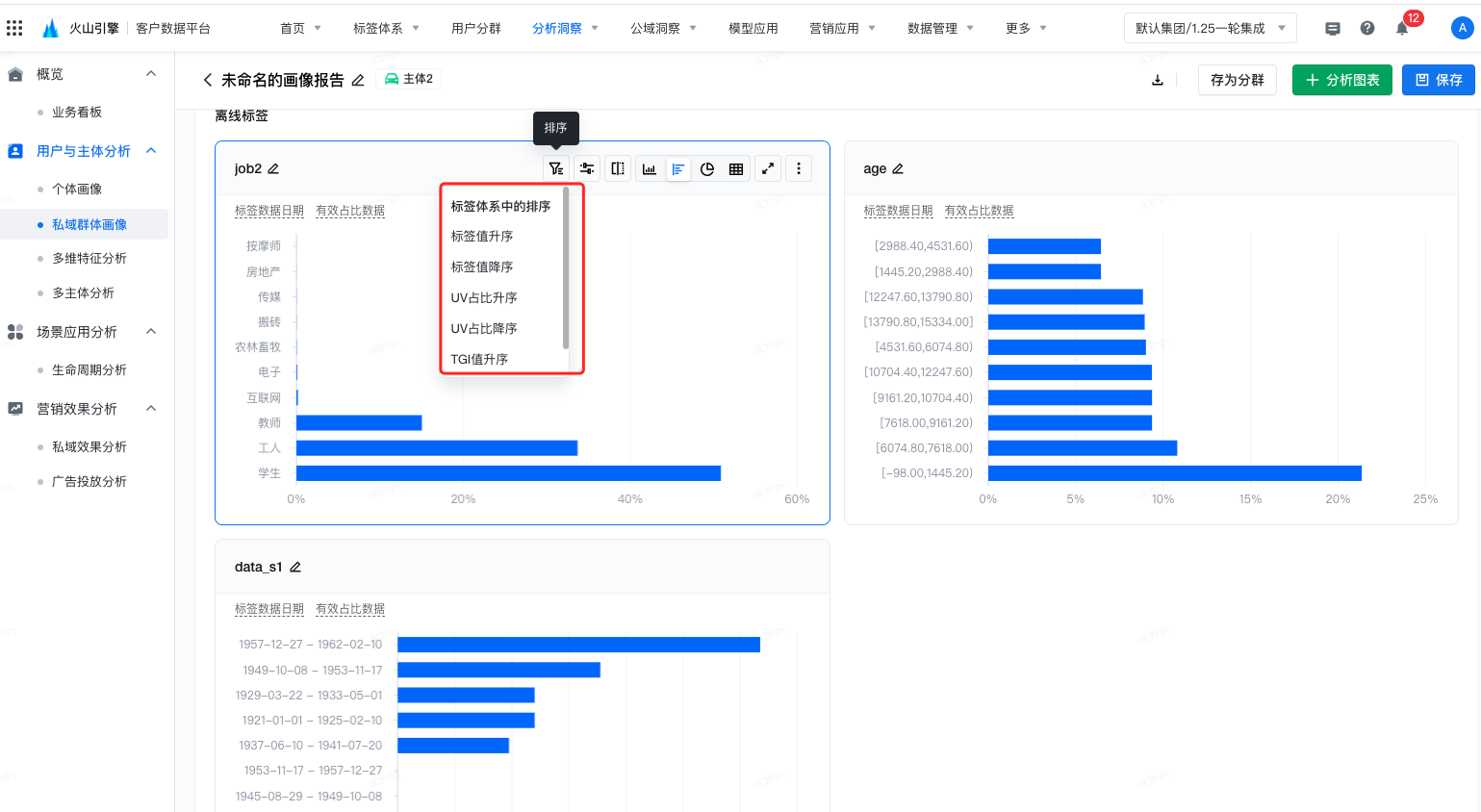Open 私域效果分析 in sidebar

point(89,447)
